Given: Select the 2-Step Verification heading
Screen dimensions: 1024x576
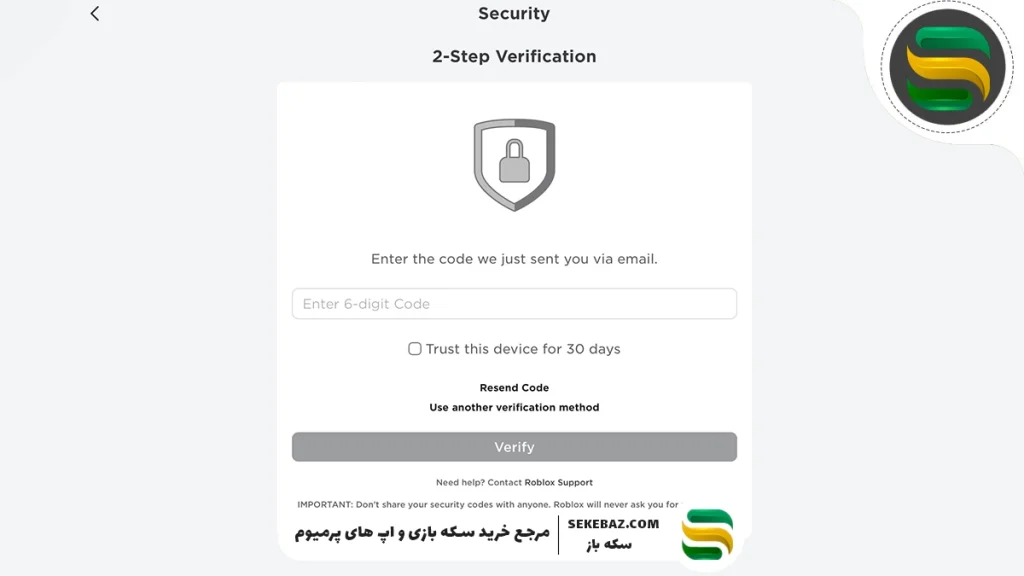Looking at the screenshot, I should coord(513,56).
